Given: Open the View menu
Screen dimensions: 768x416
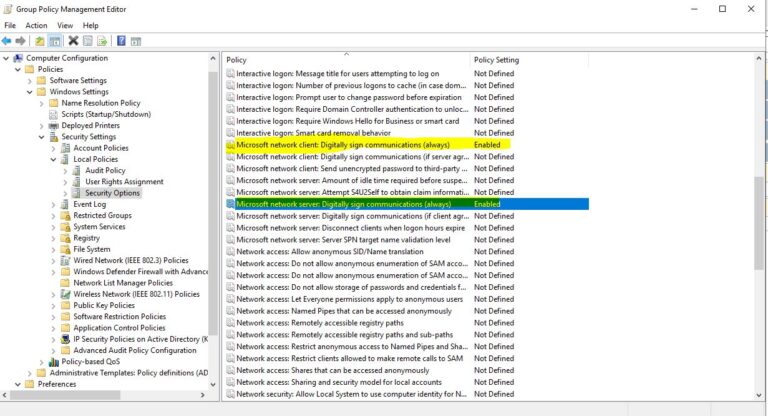Looking at the screenshot, I should [x=65, y=25].
